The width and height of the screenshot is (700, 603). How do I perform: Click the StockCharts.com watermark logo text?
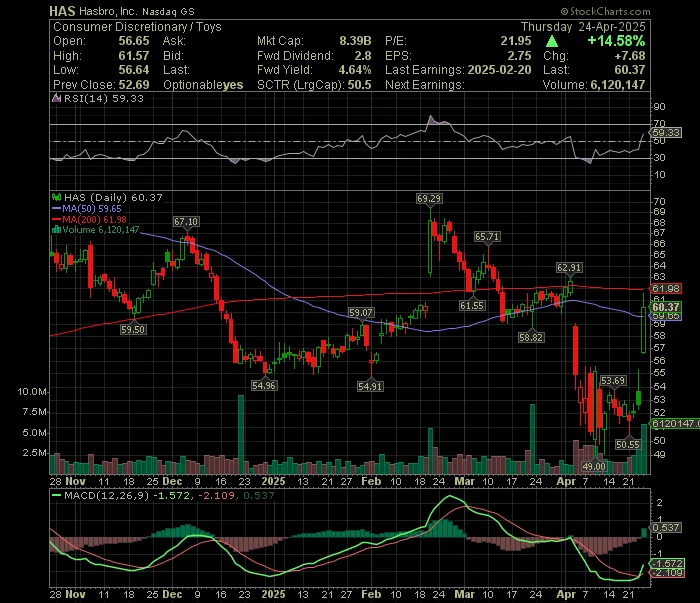[x=605, y=11]
